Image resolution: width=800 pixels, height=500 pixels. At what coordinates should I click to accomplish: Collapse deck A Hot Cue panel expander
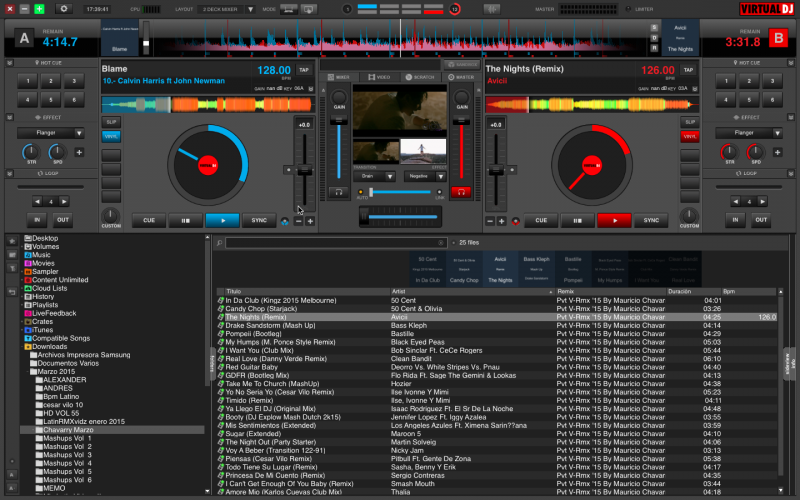coord(9,63)
